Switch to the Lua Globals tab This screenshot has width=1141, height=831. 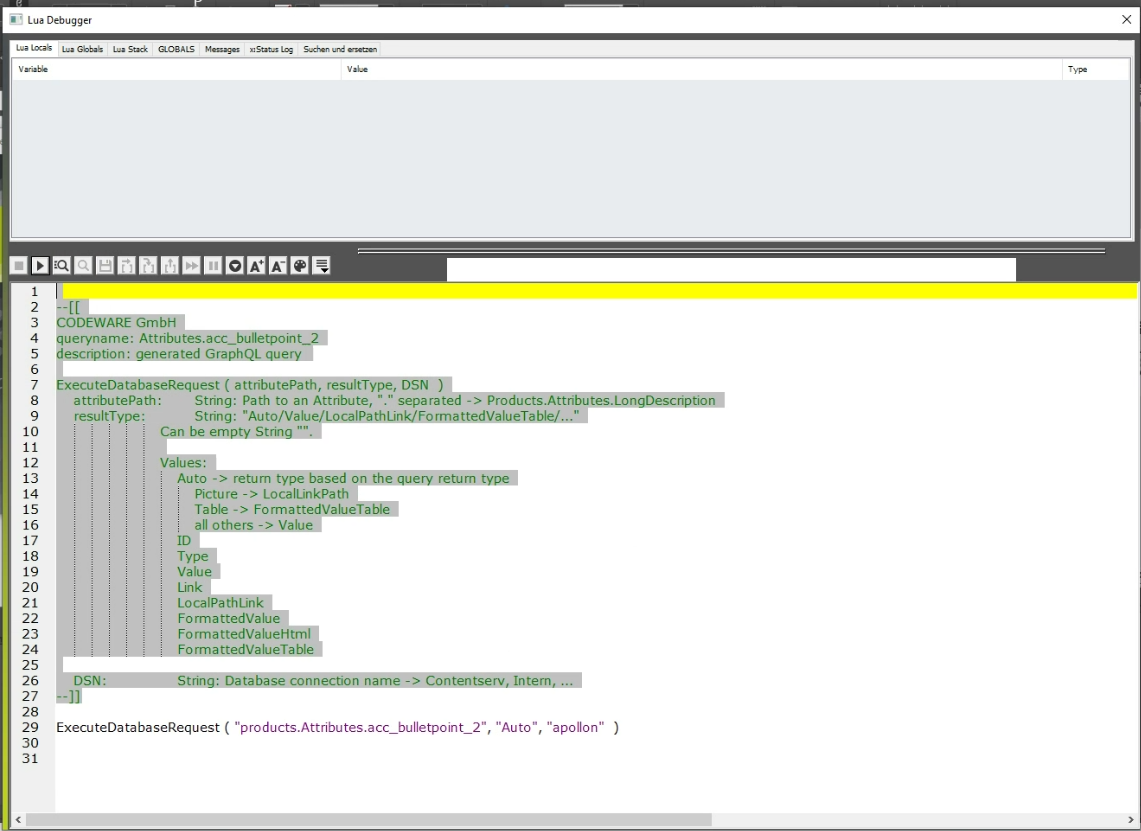click(x=82, y=49)
